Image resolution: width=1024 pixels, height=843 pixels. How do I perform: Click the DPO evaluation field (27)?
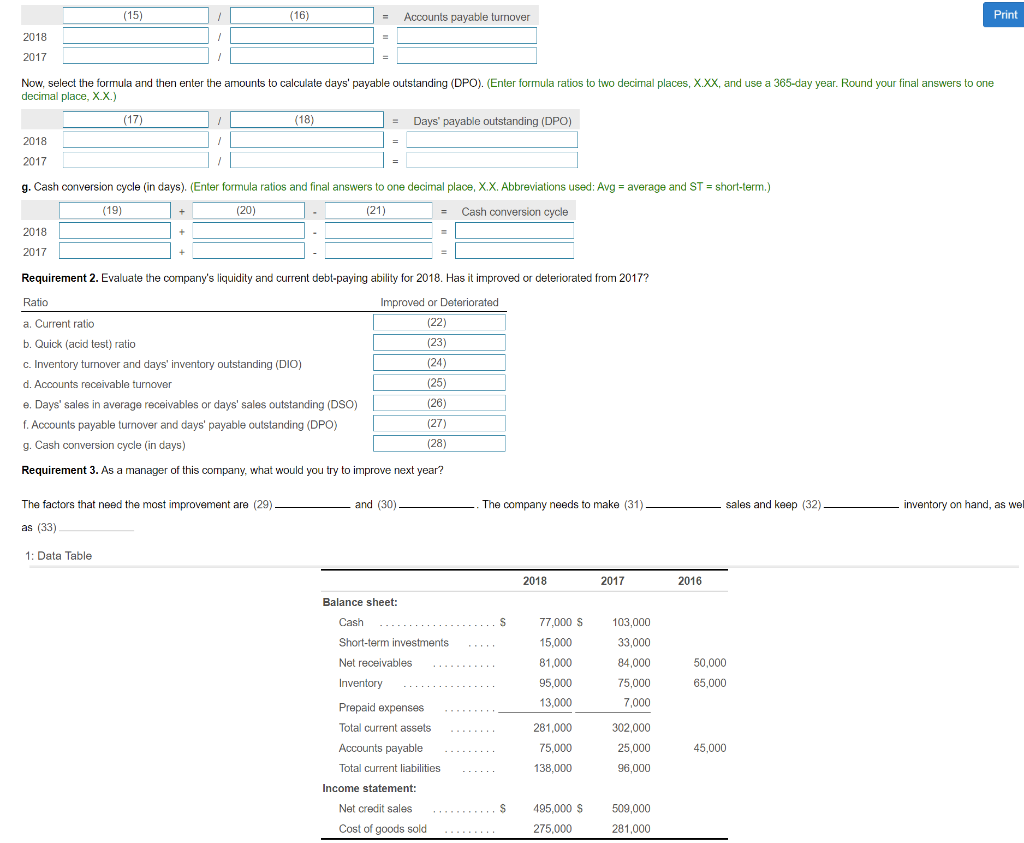pos(438,422)
